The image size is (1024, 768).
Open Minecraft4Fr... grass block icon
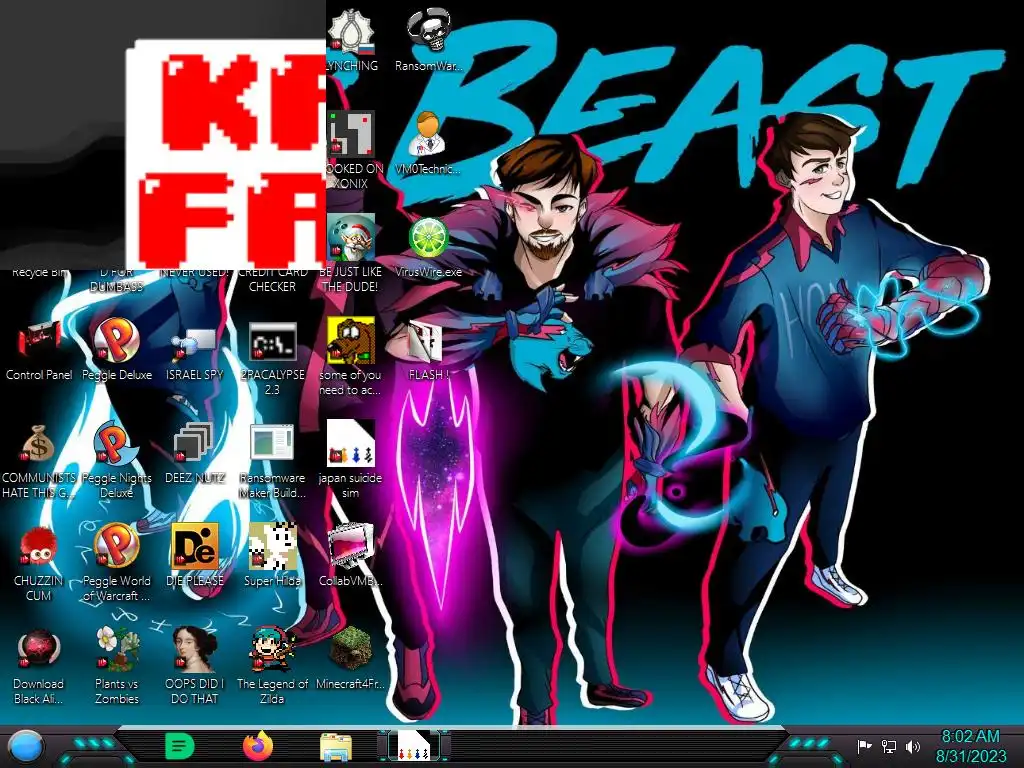[x=351, y=649]
